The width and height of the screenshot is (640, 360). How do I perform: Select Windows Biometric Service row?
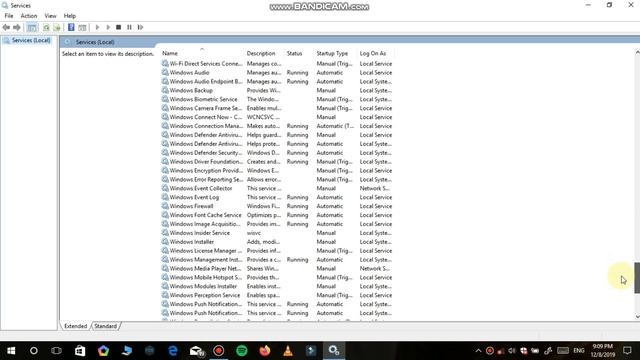tap(277, 99)
